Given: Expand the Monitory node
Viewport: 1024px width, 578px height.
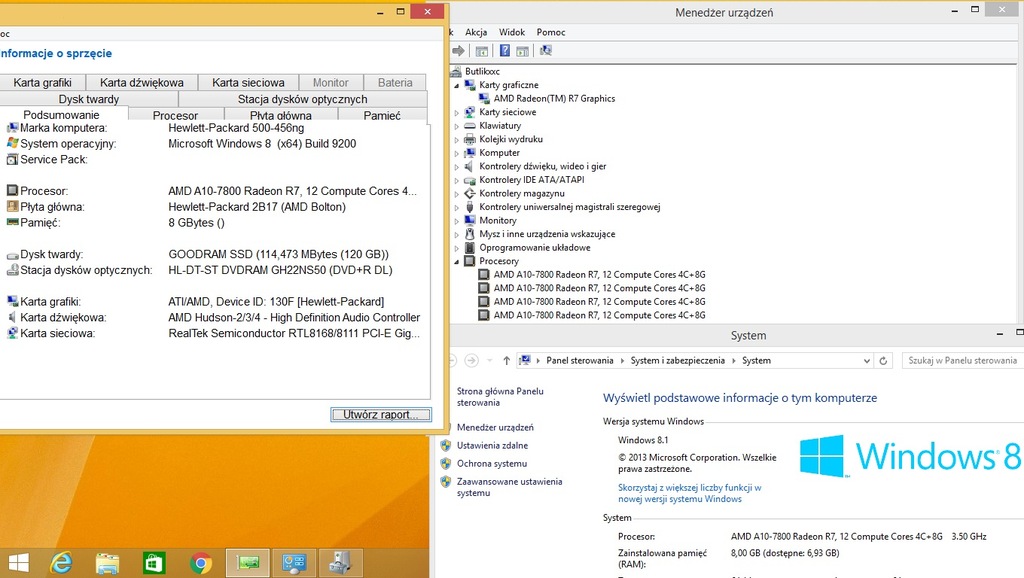Looking at the screenshot, I should 456,221.
